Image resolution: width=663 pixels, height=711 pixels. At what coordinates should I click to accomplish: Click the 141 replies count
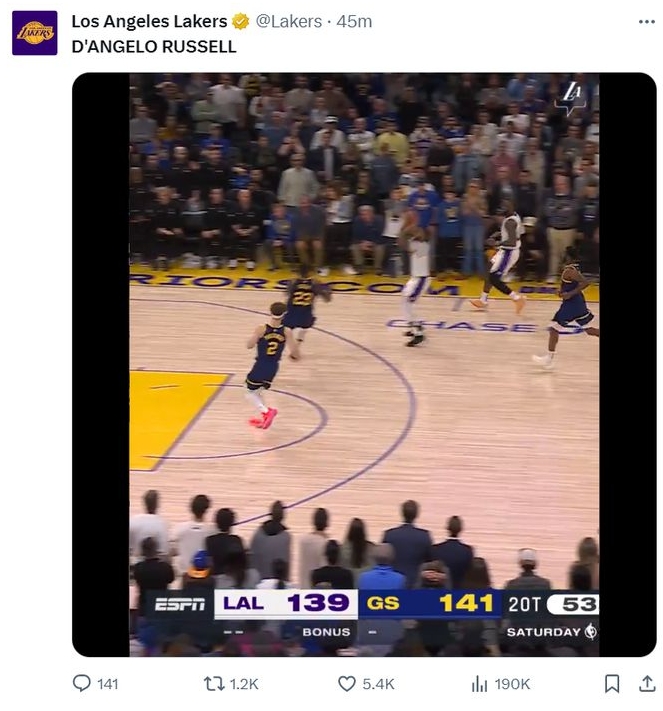pyautogui.click(x=107, y=684)
